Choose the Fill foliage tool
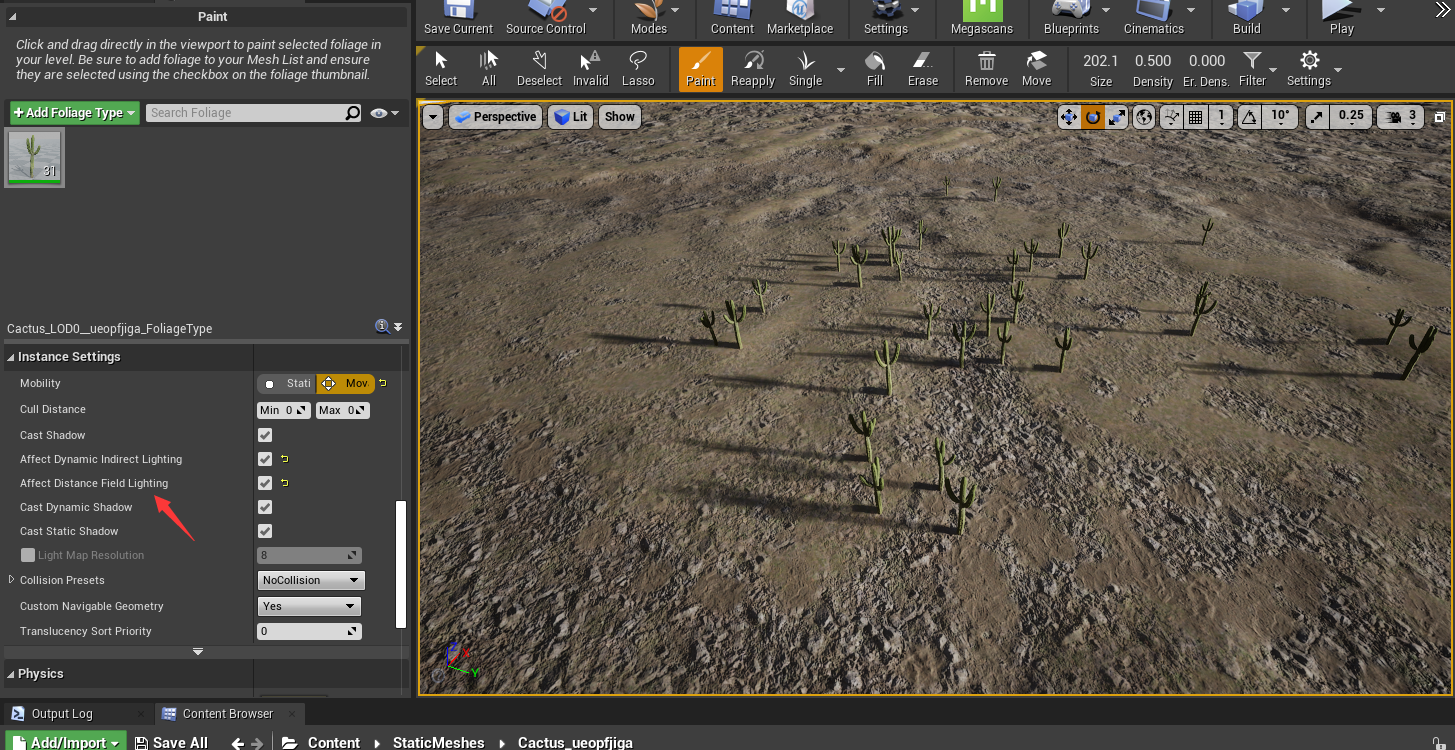Viewport: 1455px width, 750px height. coord(875,68)
